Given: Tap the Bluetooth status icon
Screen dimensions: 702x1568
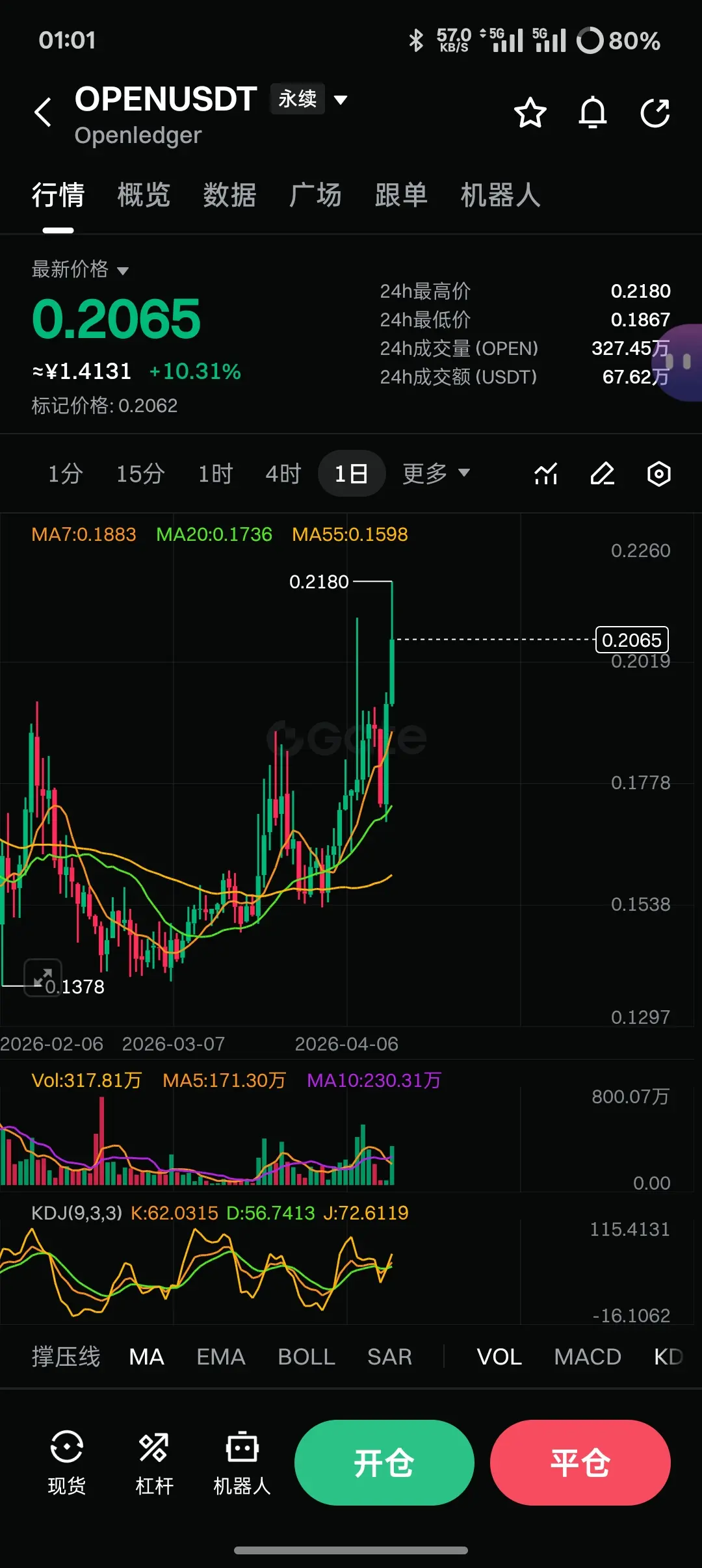Looking at the screenshot, I should pos(416,40).
